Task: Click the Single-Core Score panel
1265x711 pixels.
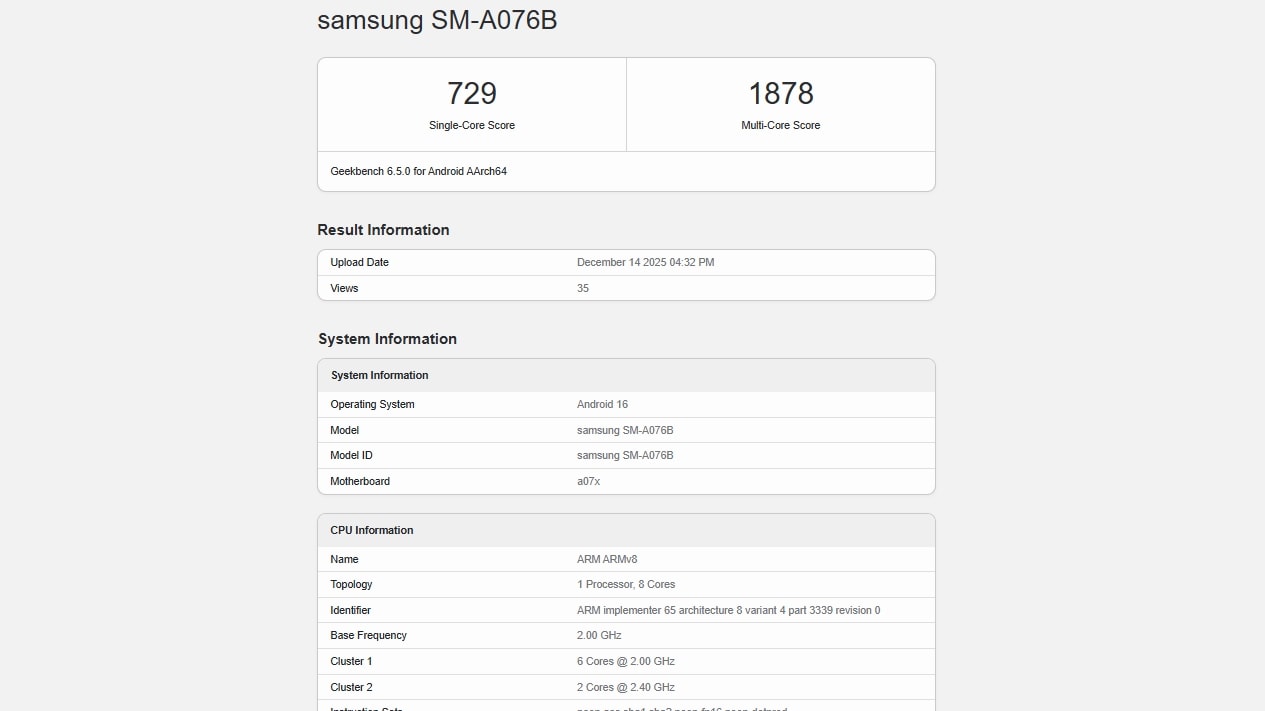Action: pos(471,104)
